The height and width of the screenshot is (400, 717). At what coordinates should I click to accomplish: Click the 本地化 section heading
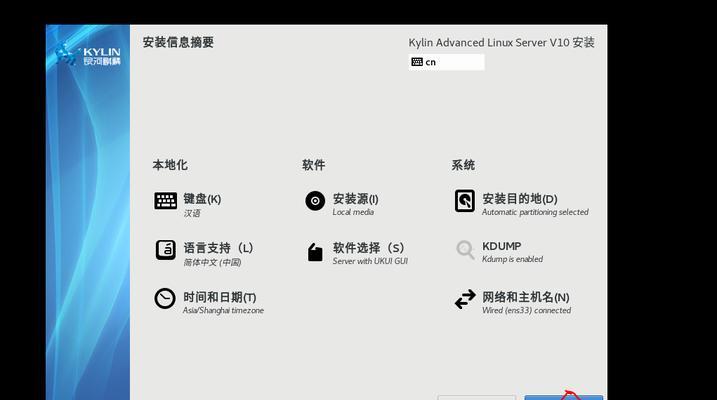170,165
